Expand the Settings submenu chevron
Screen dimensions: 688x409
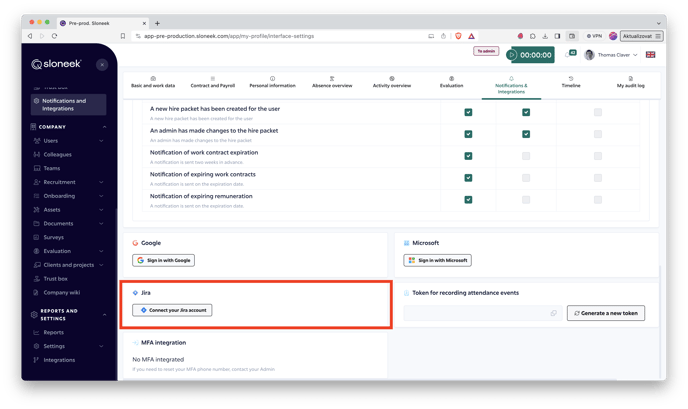[101, 346]
